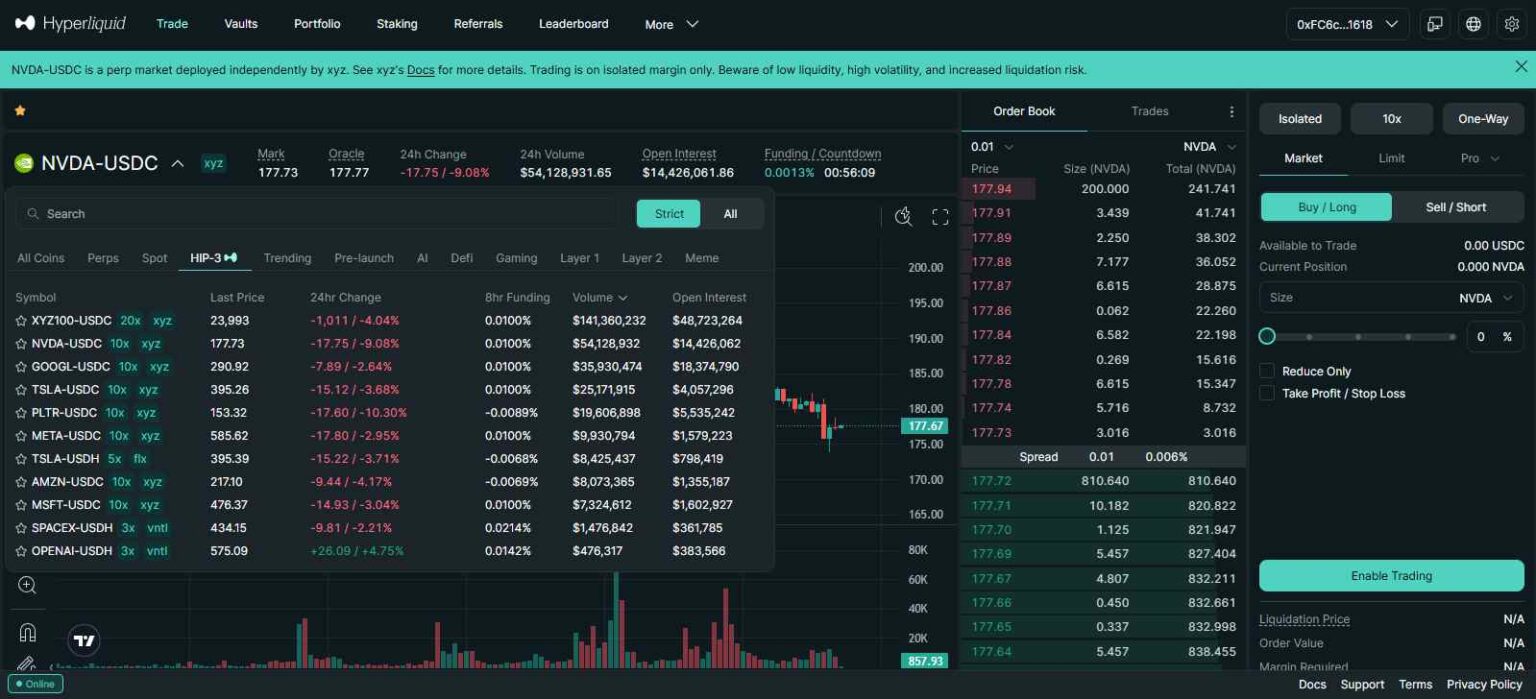
Task: Enable the Reduce Only checkbox
Action: [1267, 371]
